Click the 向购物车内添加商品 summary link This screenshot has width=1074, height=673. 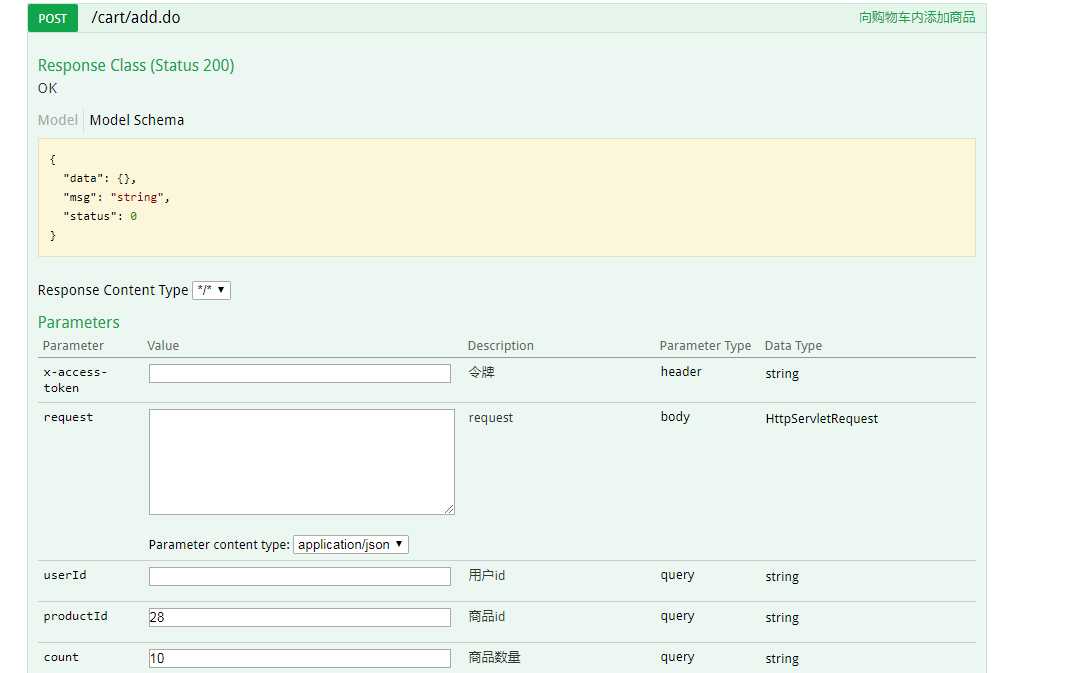[x=917, y=17]
